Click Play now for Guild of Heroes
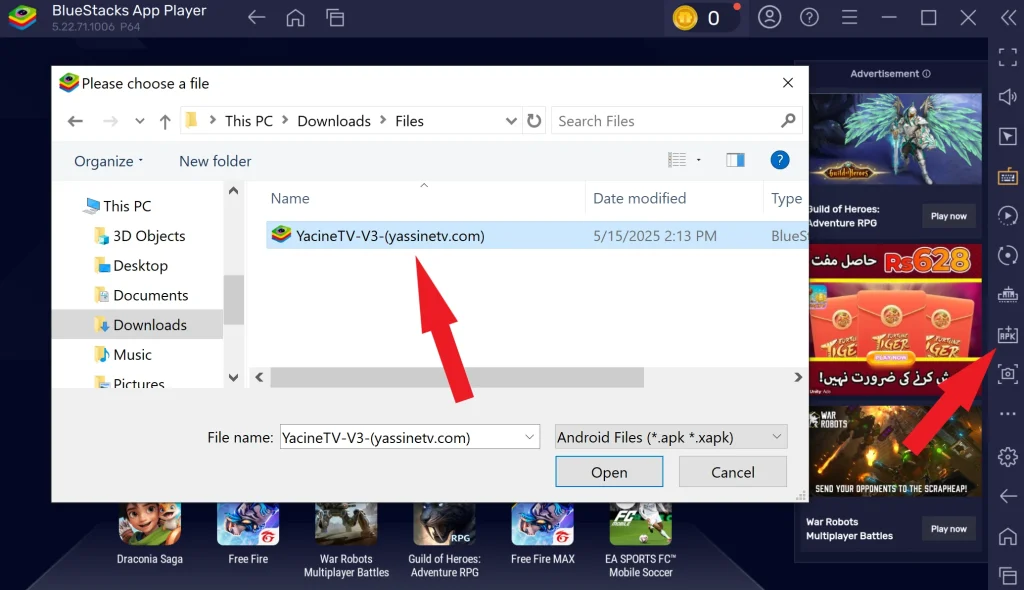Screen dimensions: 1024x590 coord(948,216)
